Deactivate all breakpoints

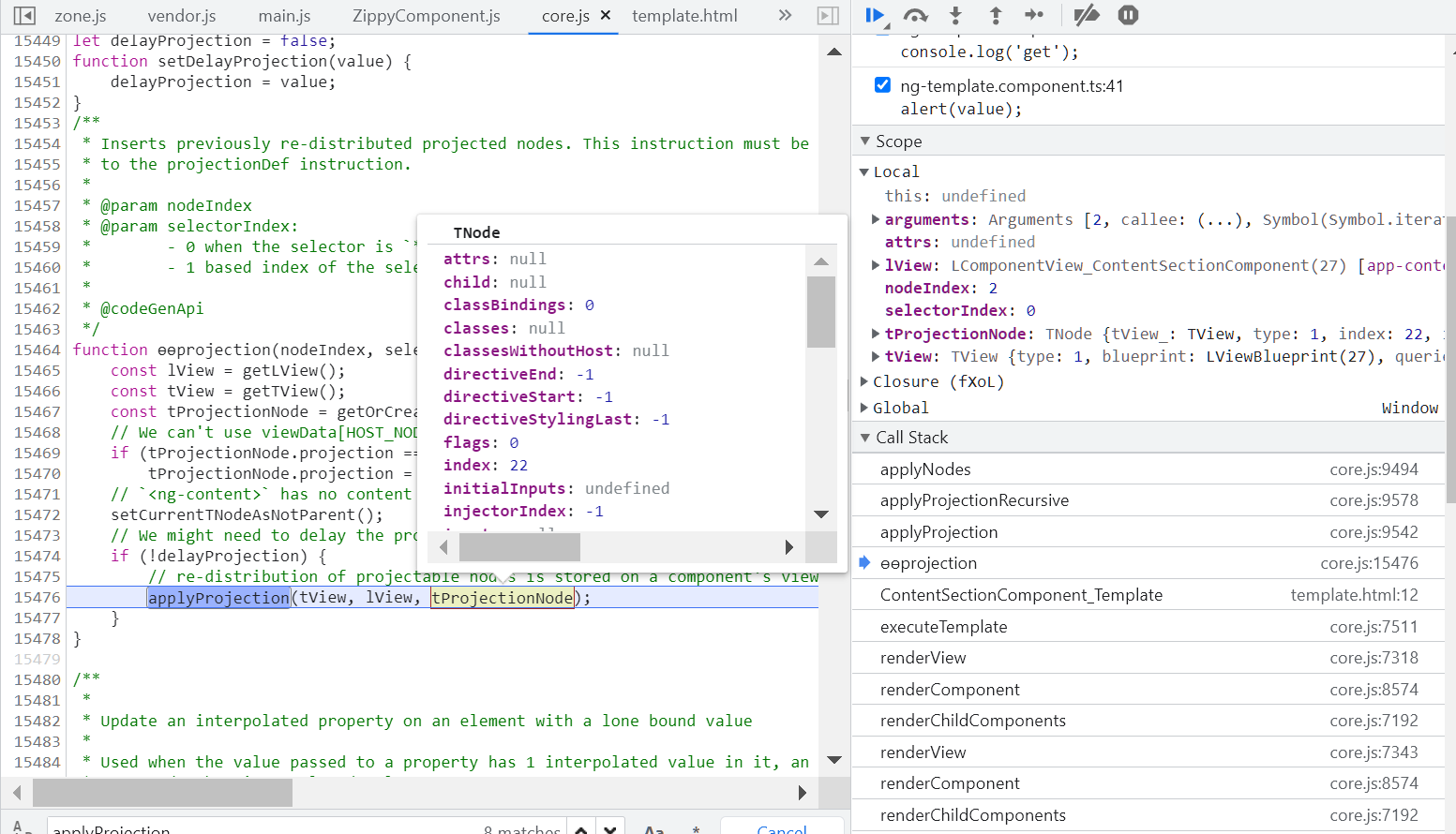point(1087,15)
